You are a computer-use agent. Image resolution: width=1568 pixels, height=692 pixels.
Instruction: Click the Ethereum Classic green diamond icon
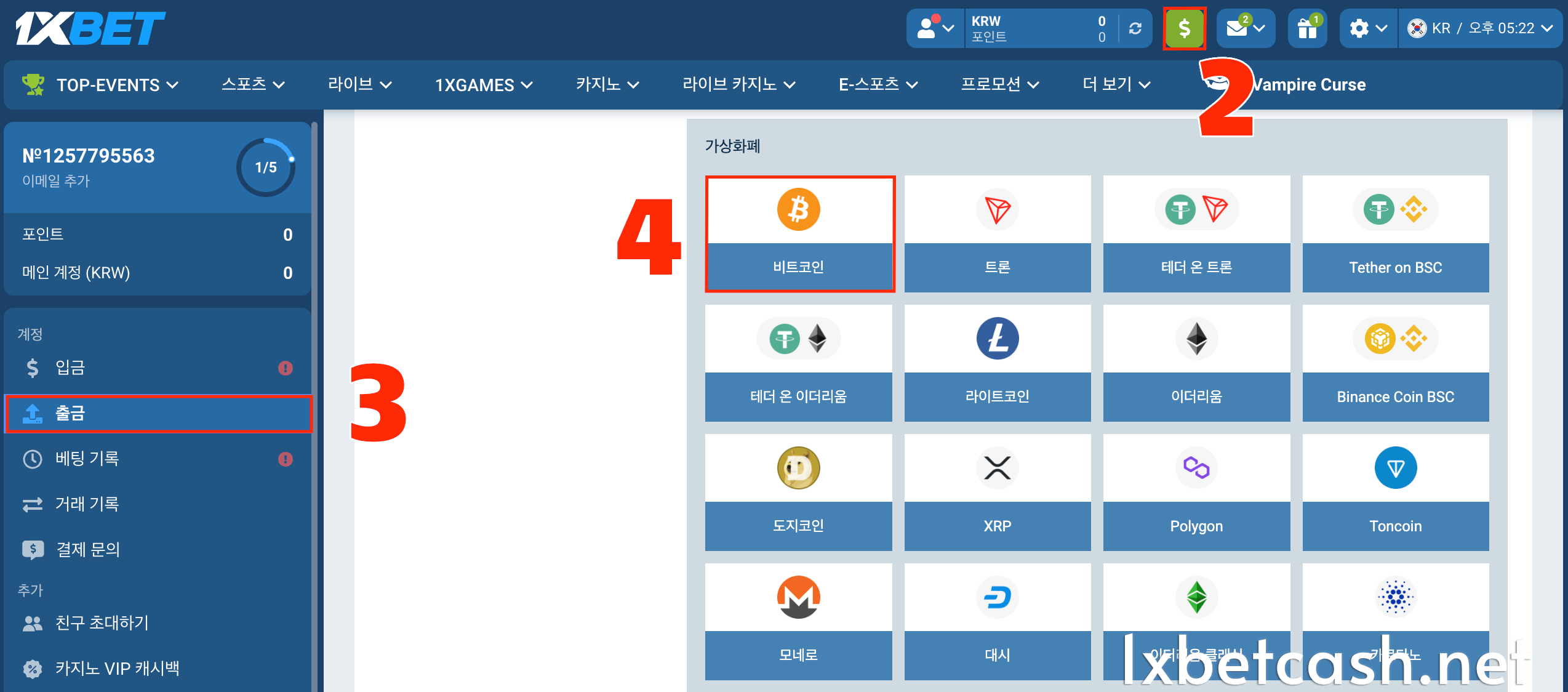pyautogui.click(x=1196, y=597)
